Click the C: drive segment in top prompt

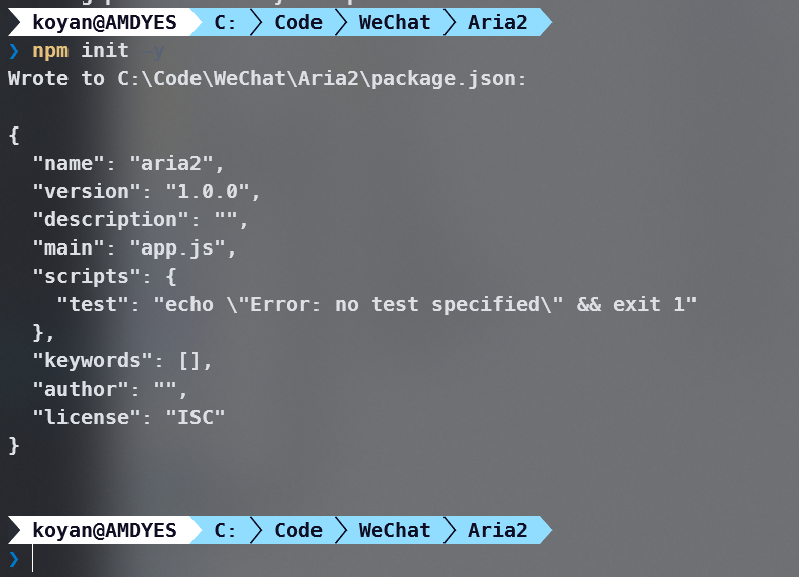click(225, 22)
